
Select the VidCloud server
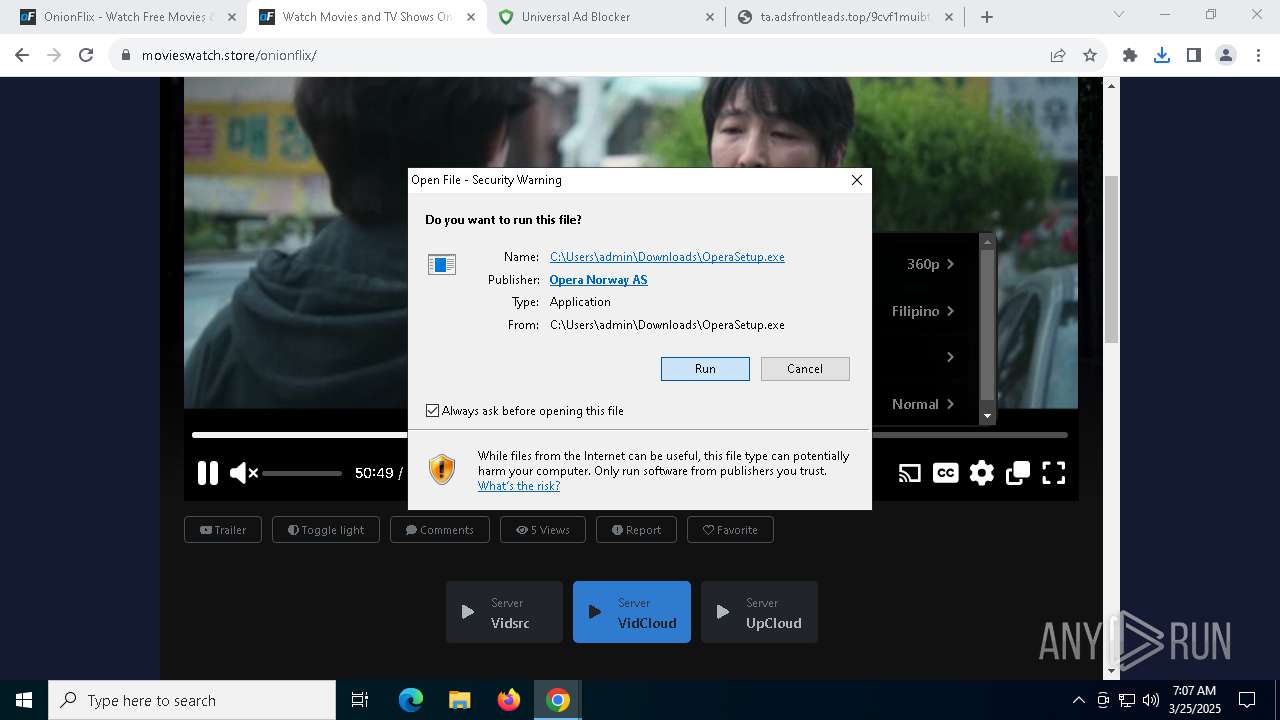click(632, 612)
